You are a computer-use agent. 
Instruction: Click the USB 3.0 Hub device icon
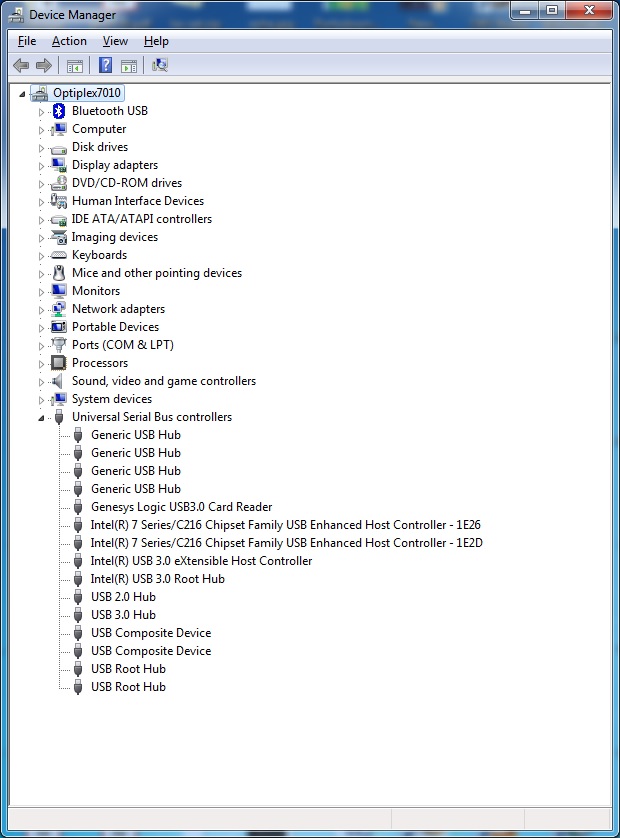coord(78,615)
